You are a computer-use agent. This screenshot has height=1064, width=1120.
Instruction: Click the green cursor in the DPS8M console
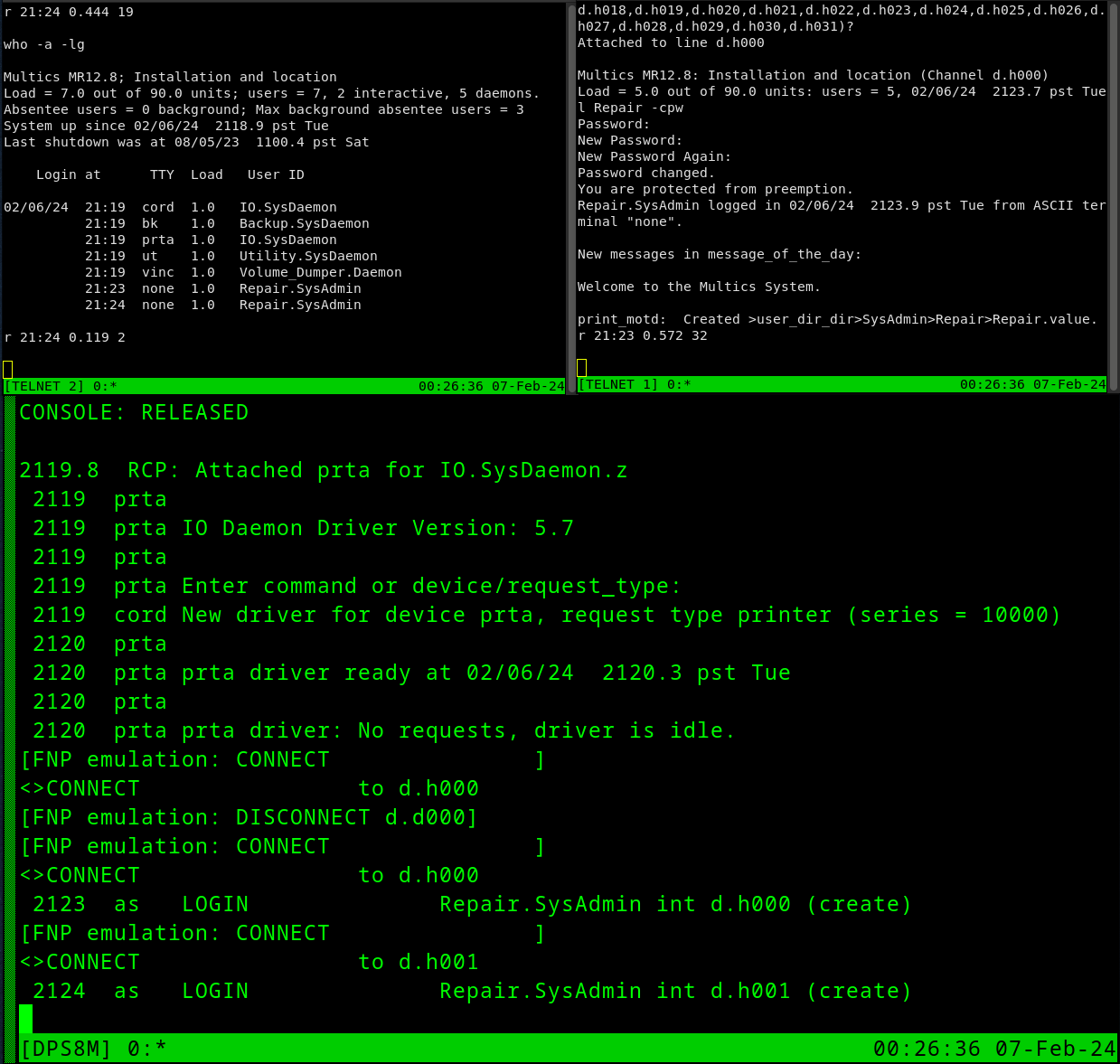pos(25,1019)
